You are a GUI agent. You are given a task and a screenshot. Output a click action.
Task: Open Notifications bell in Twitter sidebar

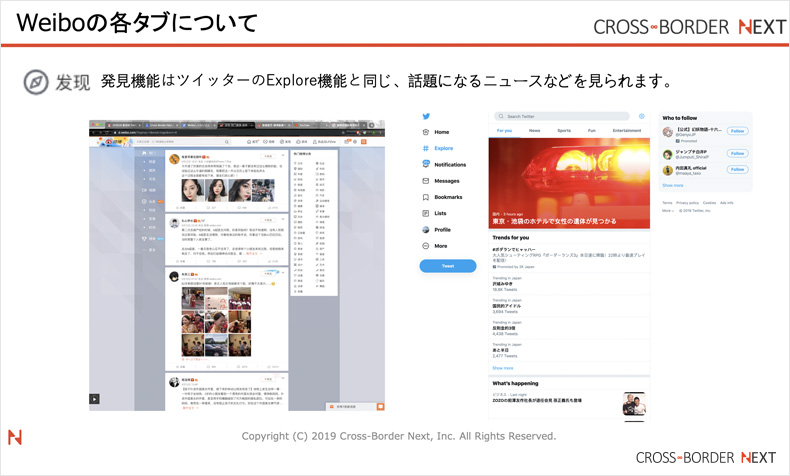[x=444, y=165]
